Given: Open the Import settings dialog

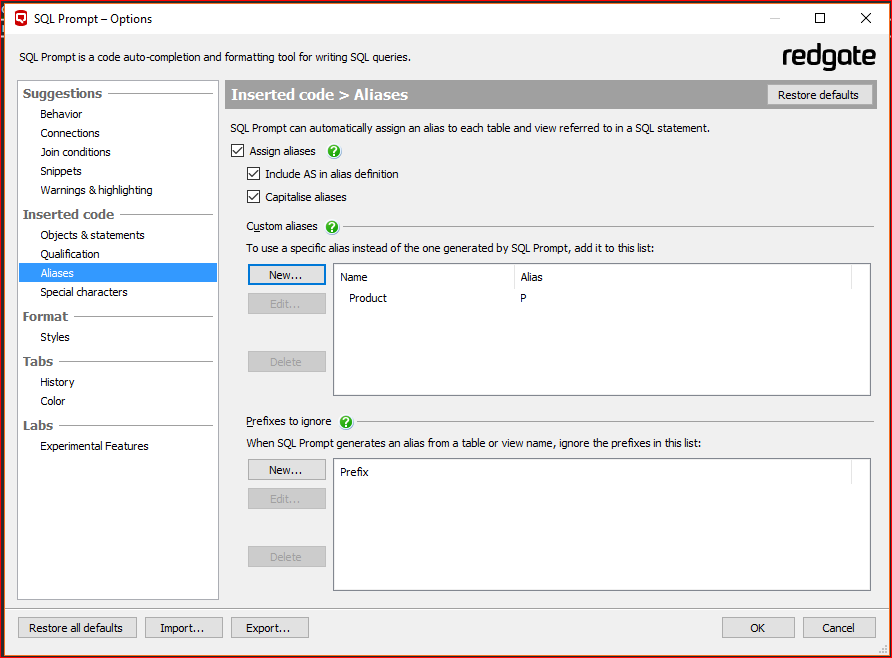Looking at the screenshot, I should [181, 628].
